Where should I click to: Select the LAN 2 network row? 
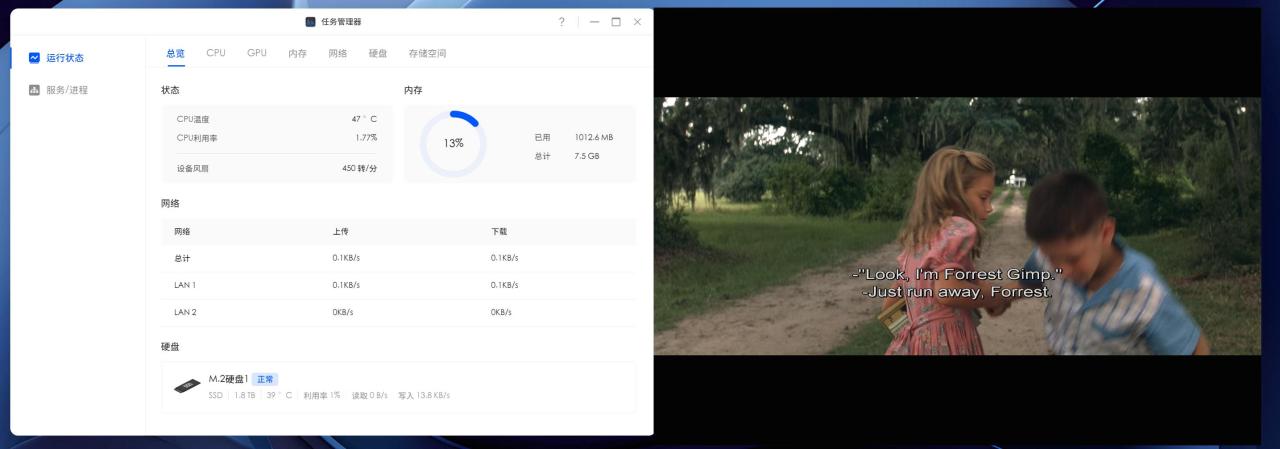(398, 312)
